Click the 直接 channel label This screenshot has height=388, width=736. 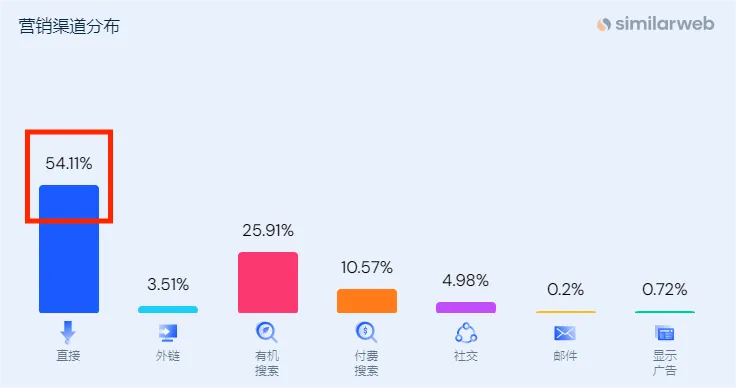[x=69, y=356]
